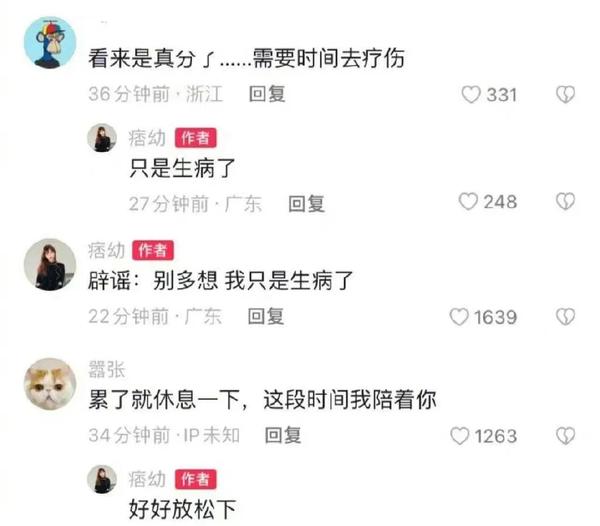Tap broken-heart icon beside 248 likes
Image resolution: width=600 pixels, height=526 pixels.
coord(566,201)
